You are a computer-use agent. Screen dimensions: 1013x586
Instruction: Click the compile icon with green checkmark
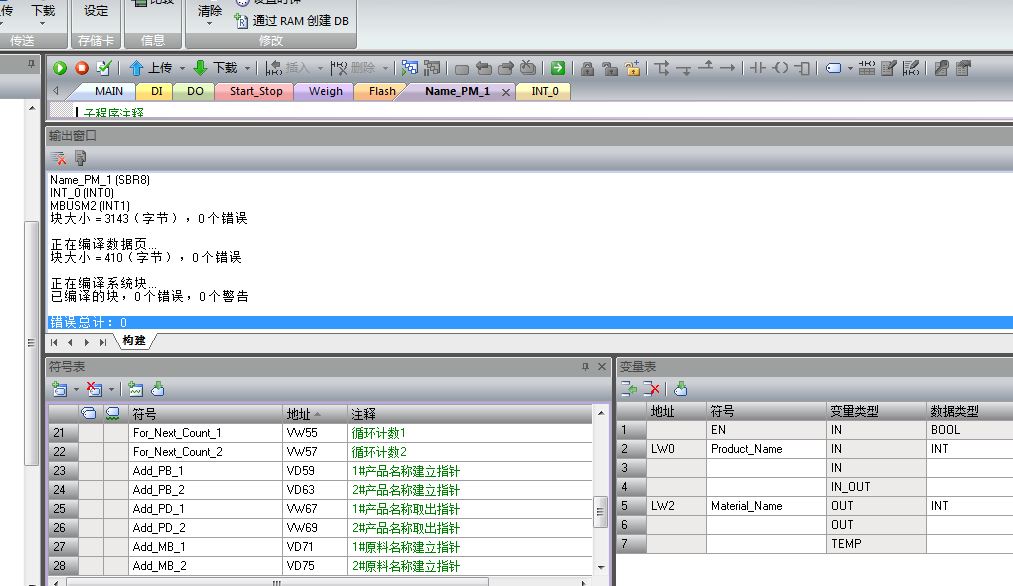(103, 68)
